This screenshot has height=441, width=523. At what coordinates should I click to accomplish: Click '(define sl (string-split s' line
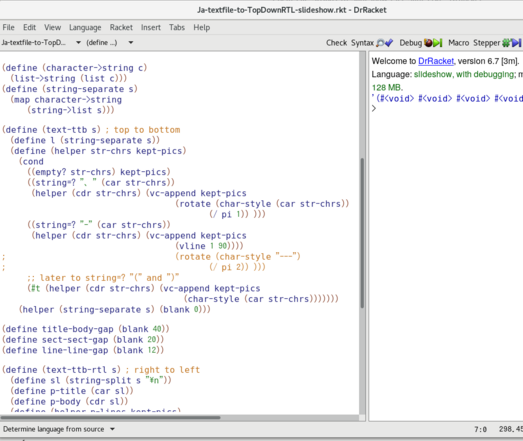(91, 381)
